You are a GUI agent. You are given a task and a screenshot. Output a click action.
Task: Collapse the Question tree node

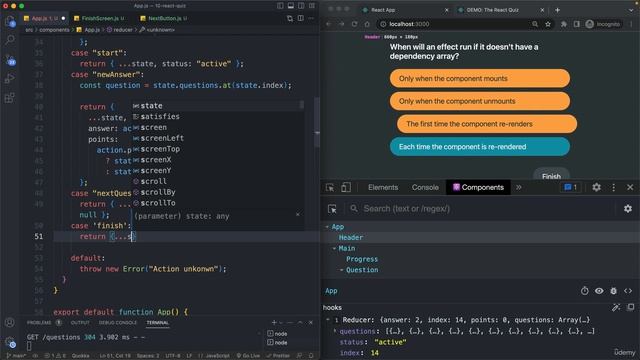point(342,270)
